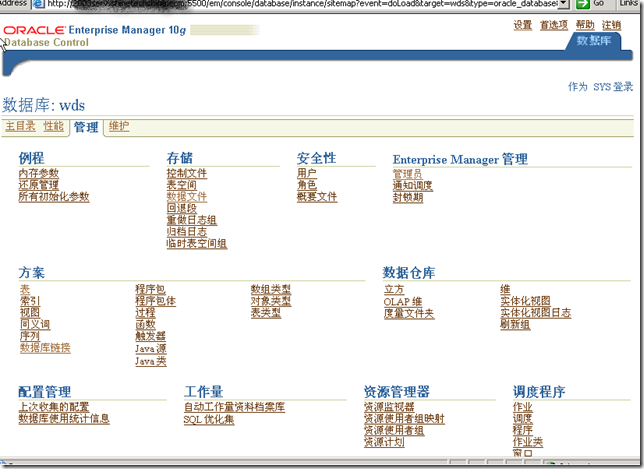Image resolution: width=644 pixels, height=469 pixels.
Task: Open OLAP 维 link
Action: [x=403, y=301]
